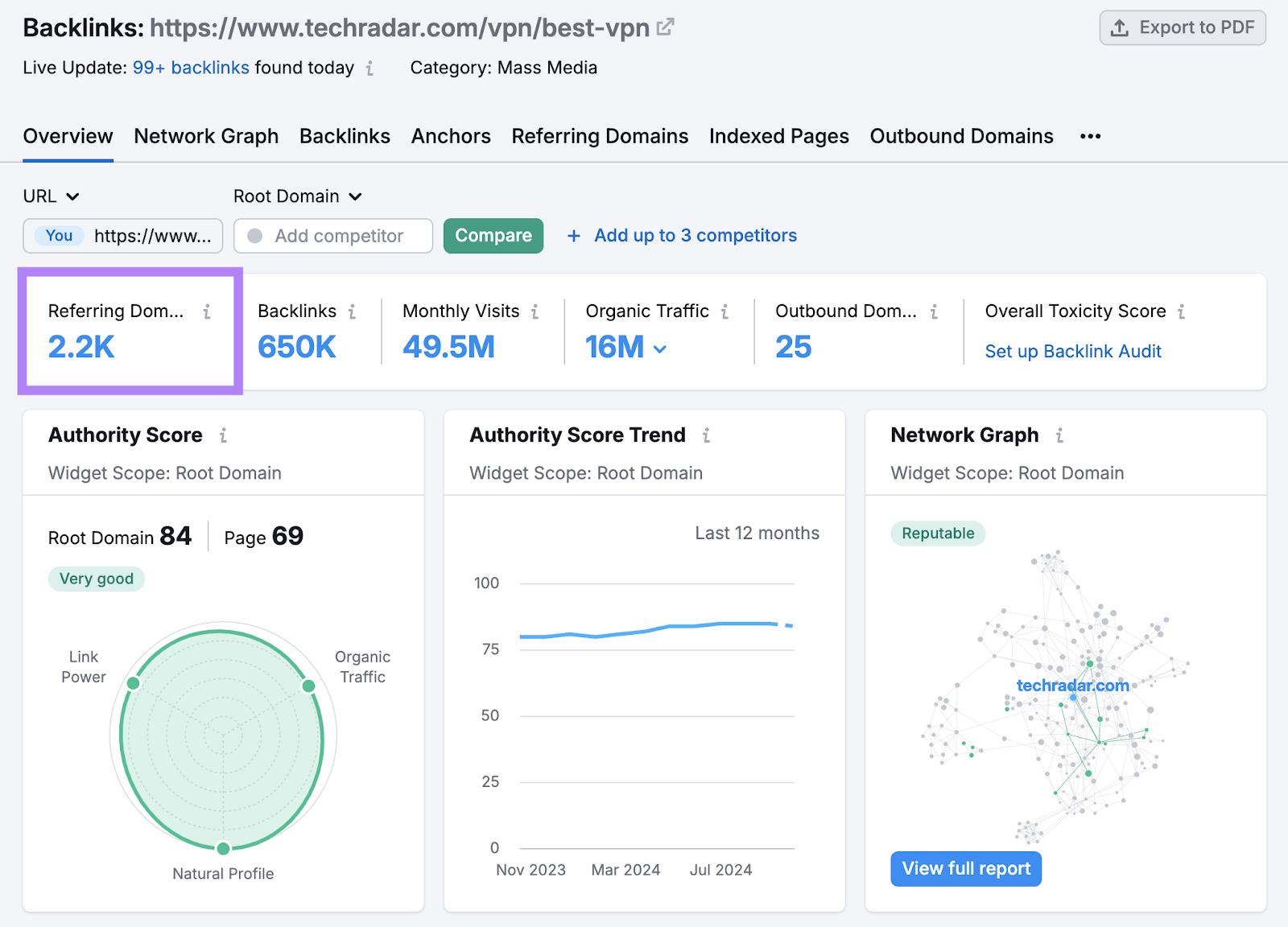Image resolution: width=1288 pixels, height=927 pixels.
Task: Click the info icon beside Overall Toxicity Score
Action: coord(1182,311)
